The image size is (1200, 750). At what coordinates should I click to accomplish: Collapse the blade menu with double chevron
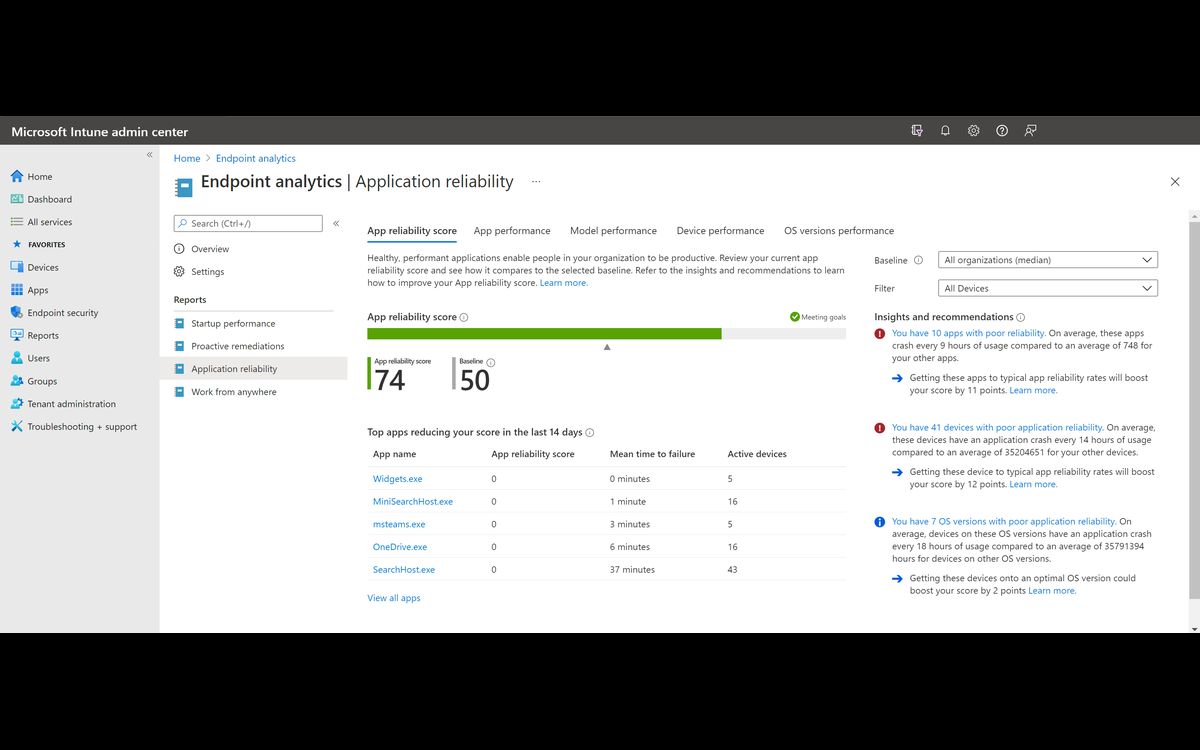click(336, 224)
